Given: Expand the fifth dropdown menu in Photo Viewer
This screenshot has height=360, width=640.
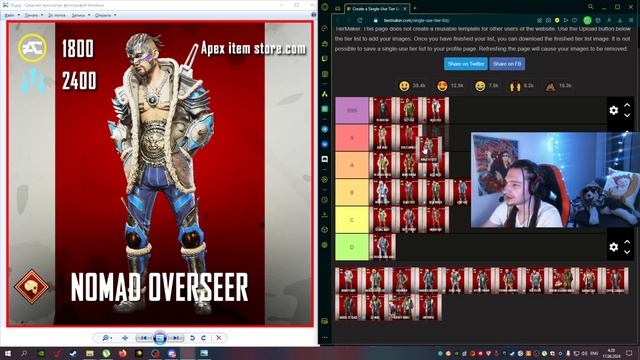Looking at the screenshot, I should [x=105, y=15].
